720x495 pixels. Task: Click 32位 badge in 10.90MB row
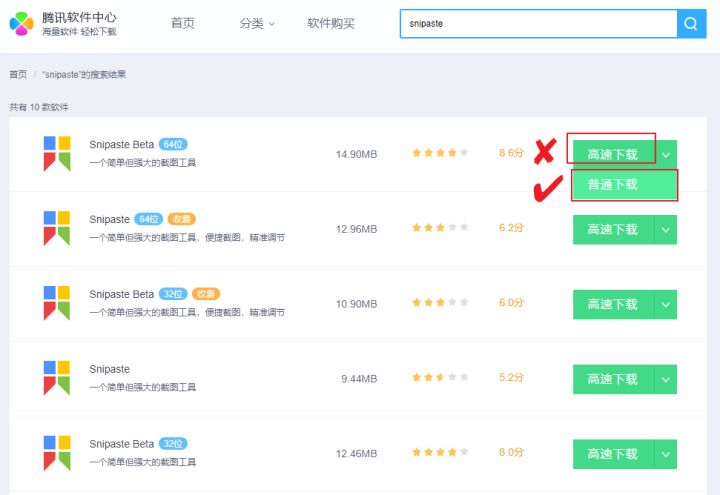173,294
